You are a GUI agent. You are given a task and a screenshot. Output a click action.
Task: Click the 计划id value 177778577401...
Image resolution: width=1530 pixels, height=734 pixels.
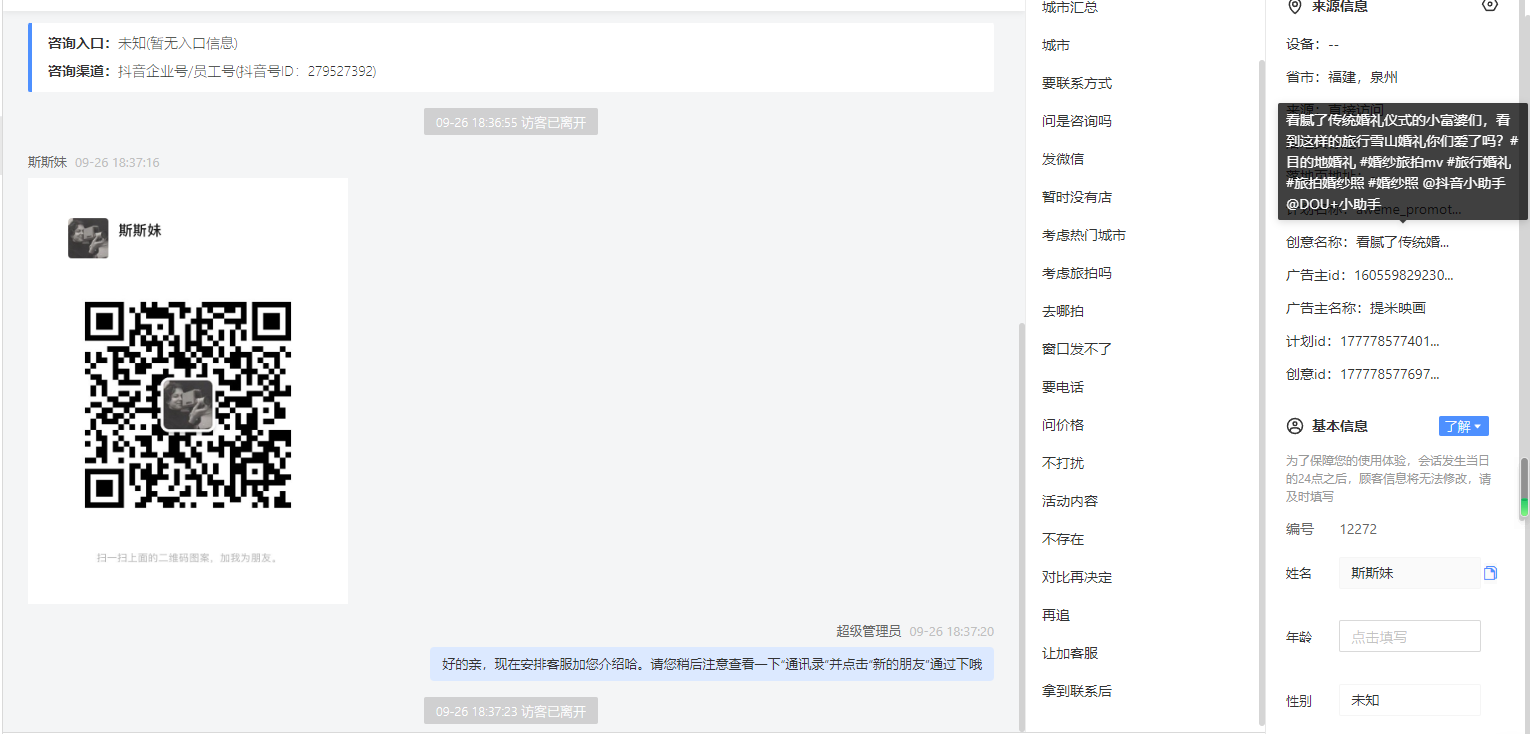(1390, 341)
